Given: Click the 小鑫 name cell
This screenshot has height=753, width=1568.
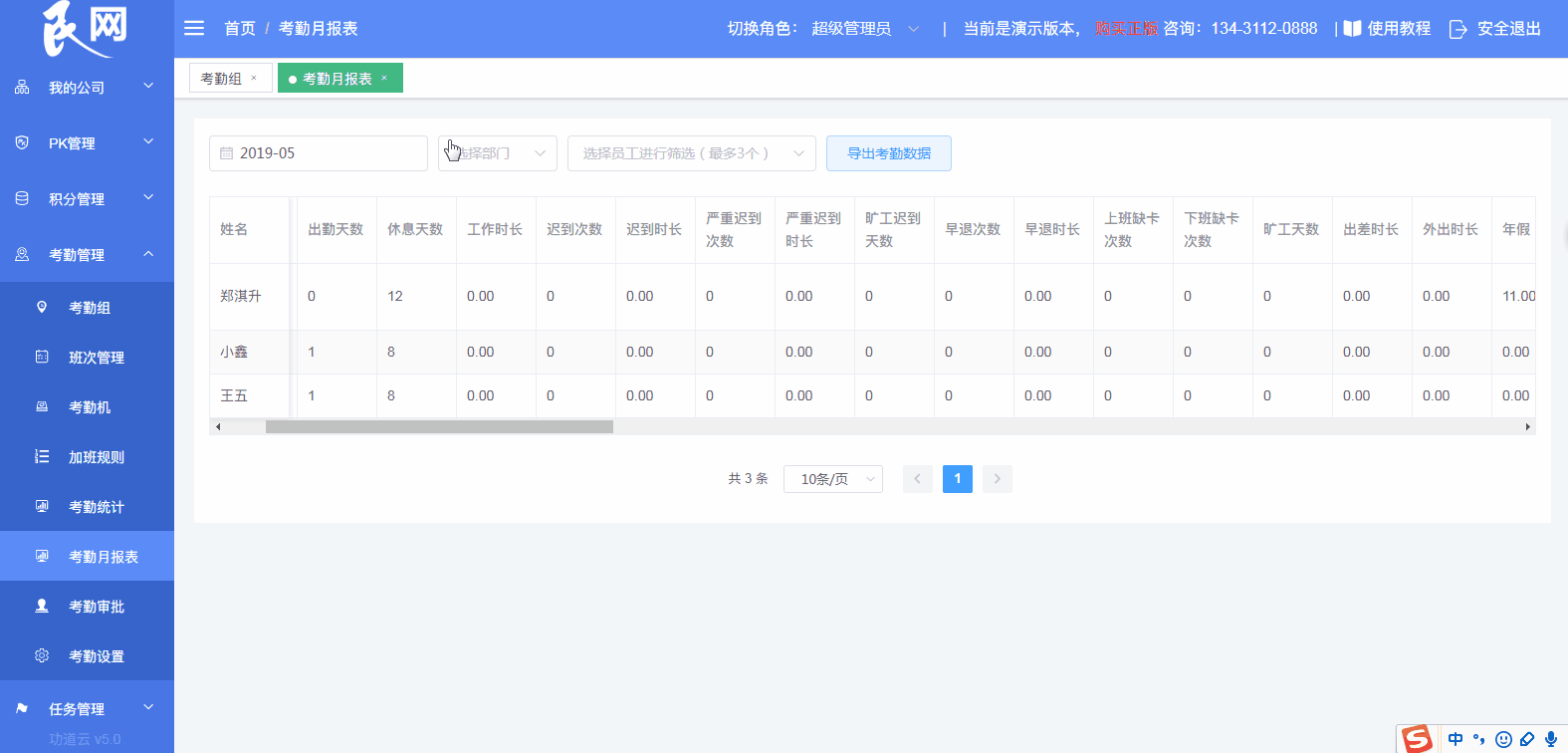Looking at the screenshot, I should [249, 352].
